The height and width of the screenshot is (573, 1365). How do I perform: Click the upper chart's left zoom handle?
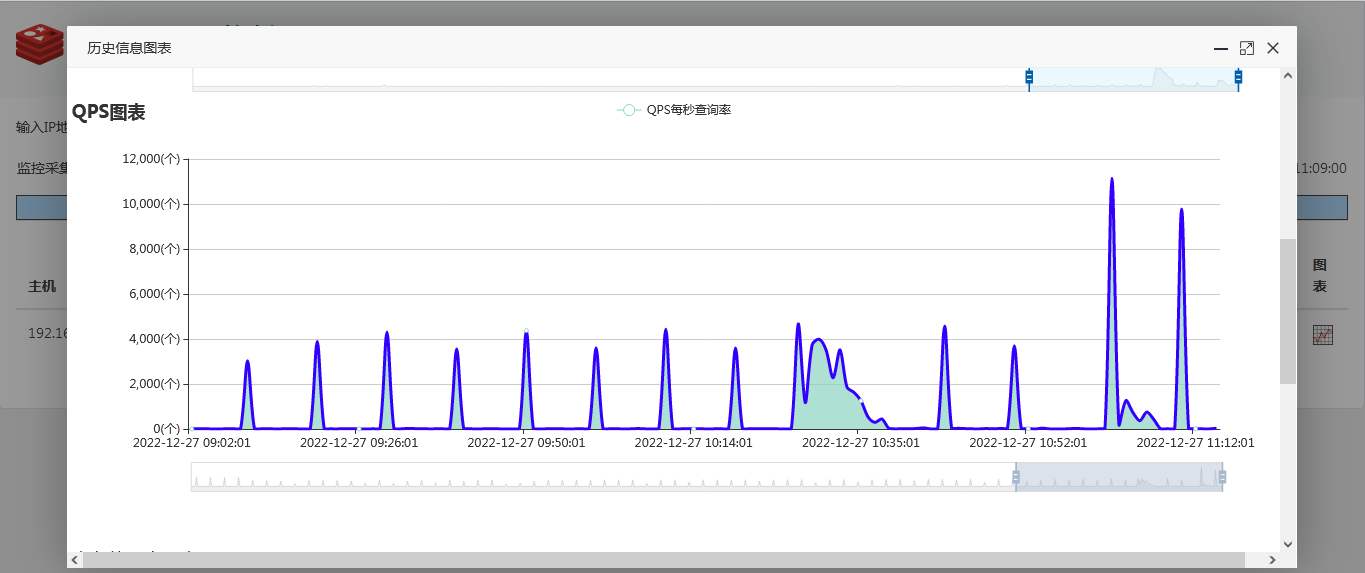(x=1029, y=77)
